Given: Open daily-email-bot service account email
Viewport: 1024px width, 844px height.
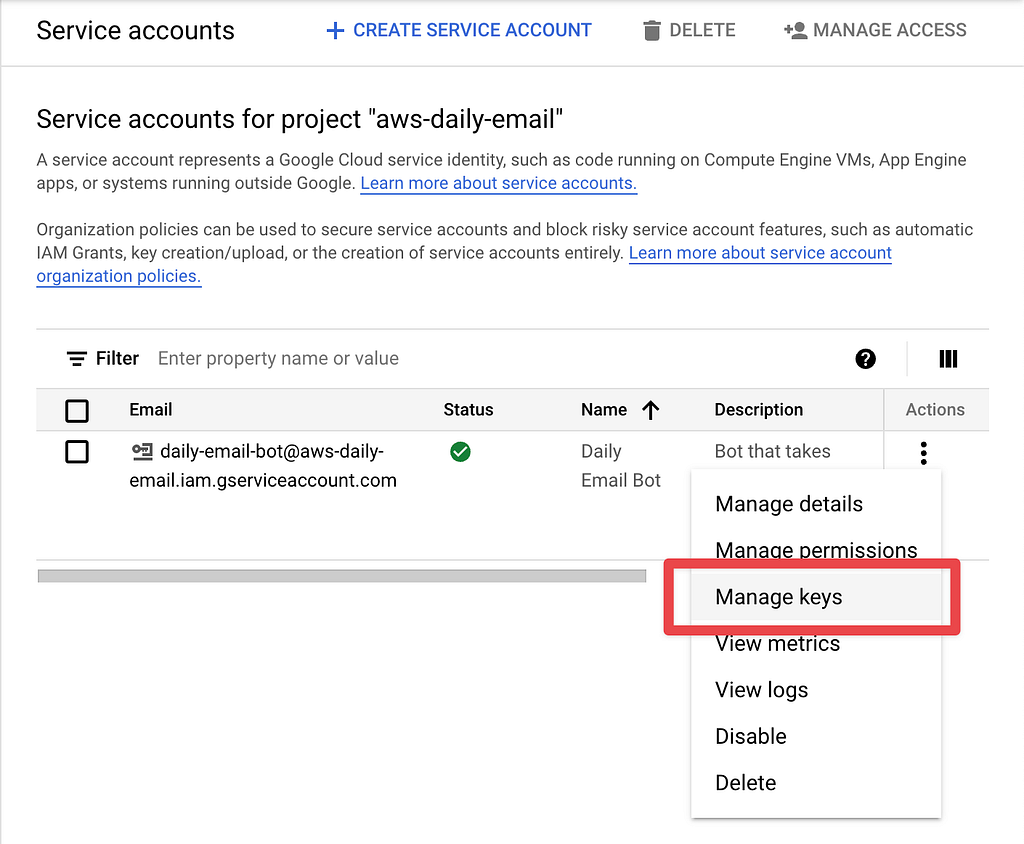Looking at the screenshot, I should (263, 466).
